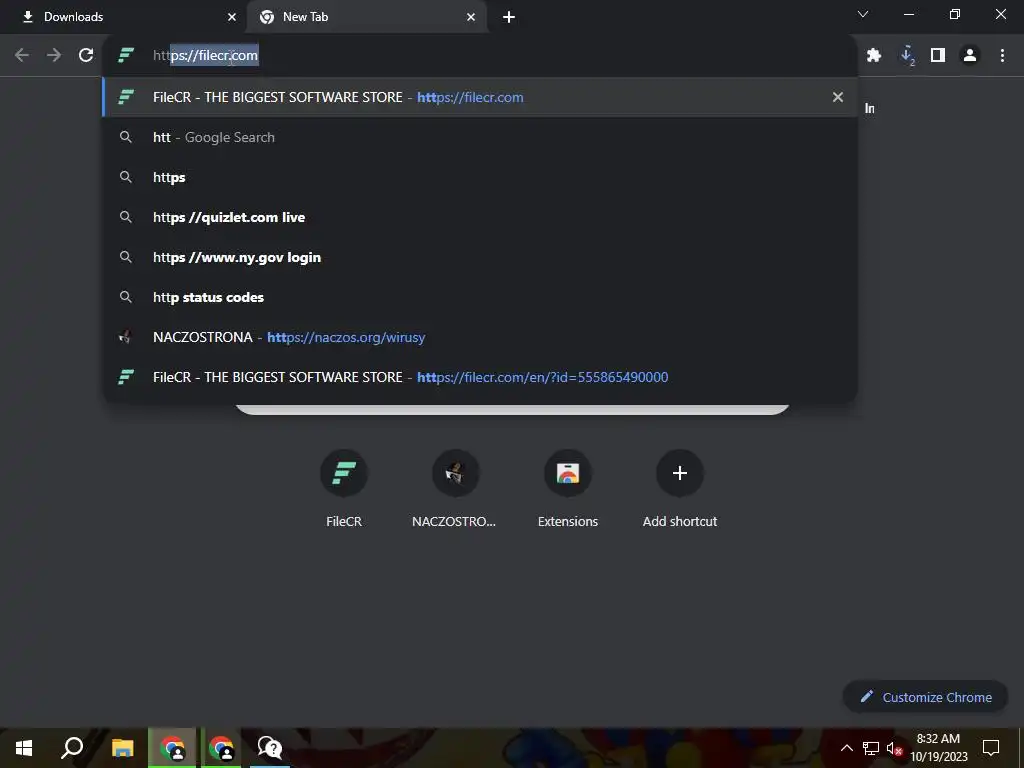This screenshot has width=1024, height=768.
Task: Click the Add shortcut button
Action: point(679,488)
